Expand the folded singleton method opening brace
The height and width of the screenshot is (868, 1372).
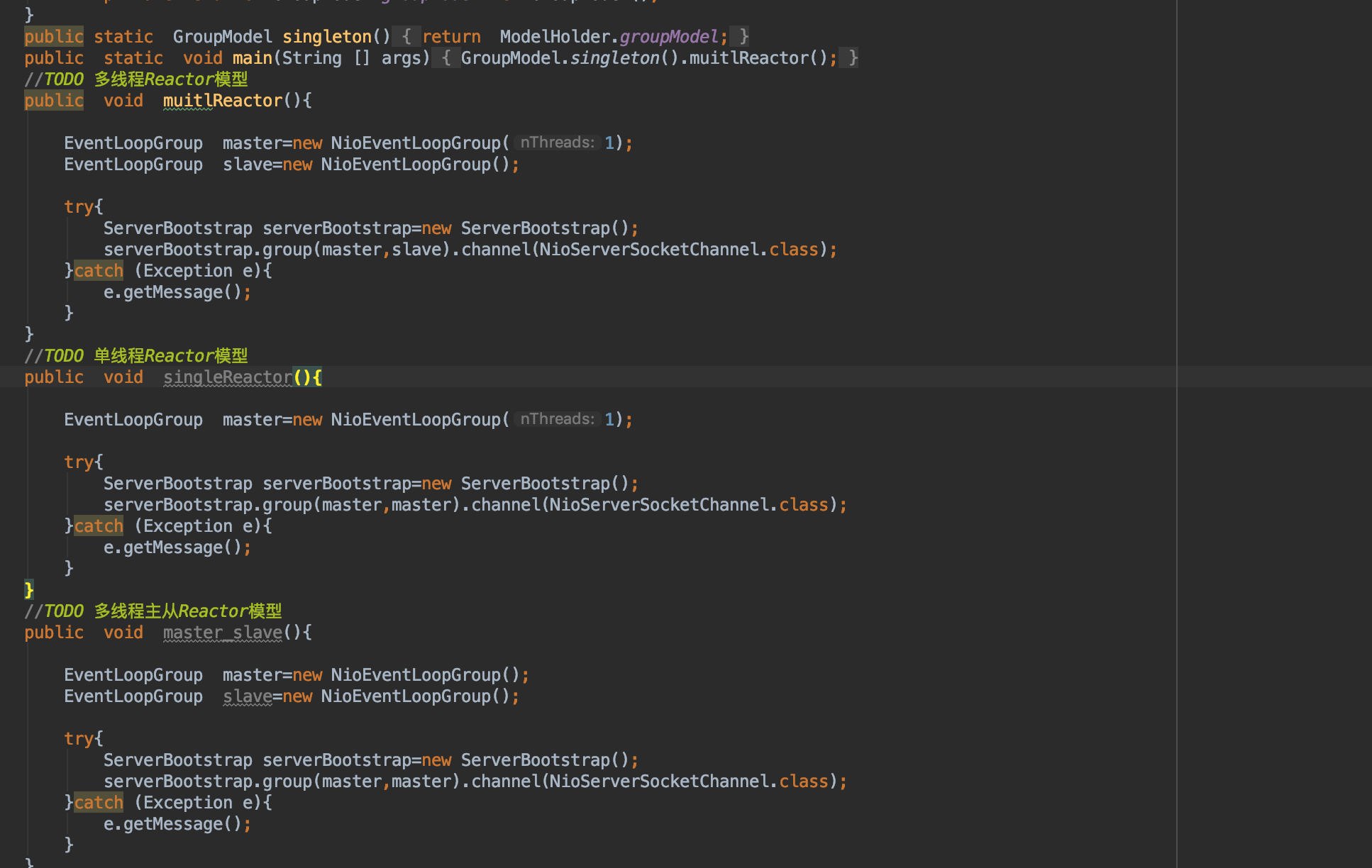[406, 37]
